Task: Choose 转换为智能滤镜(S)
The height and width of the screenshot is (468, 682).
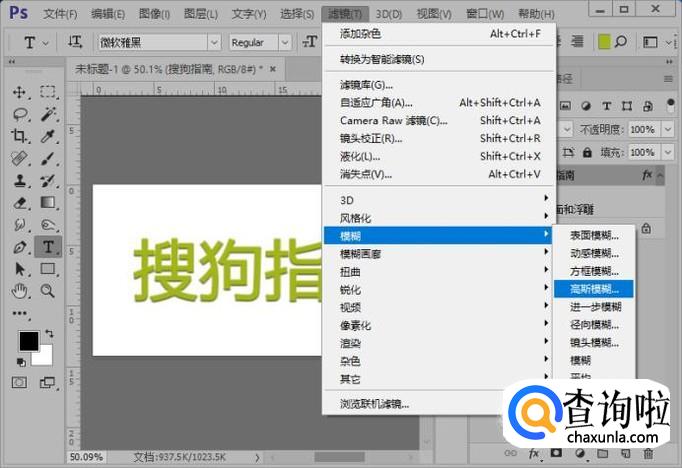Action: coord(439,59)
